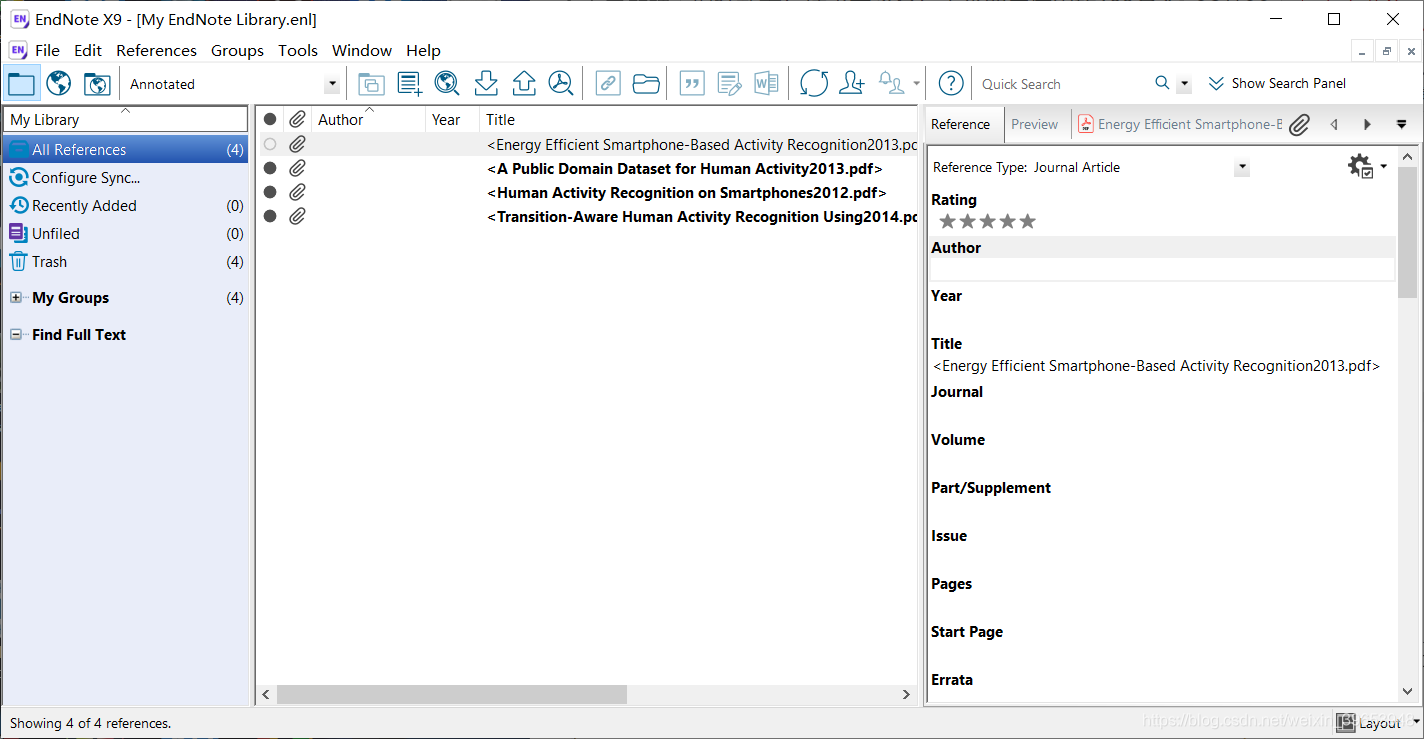
Task: Click the Quick Search magnifier icon
Action: click(x=1162, y=84)
